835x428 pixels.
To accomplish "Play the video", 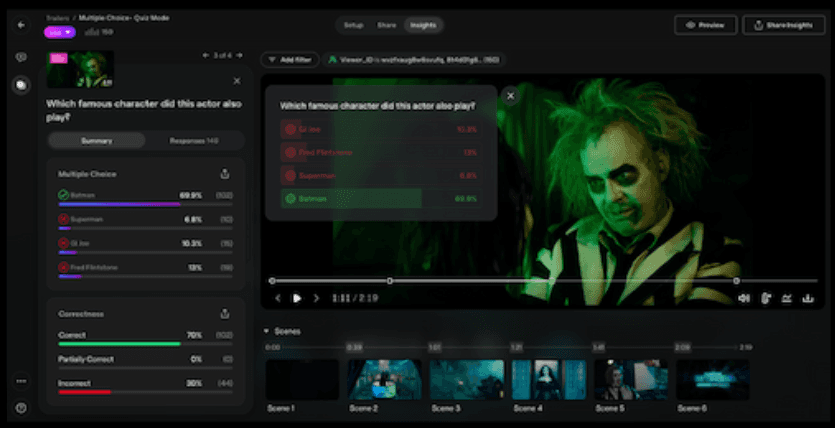I will pyautogui.click(x=297, y=298).
